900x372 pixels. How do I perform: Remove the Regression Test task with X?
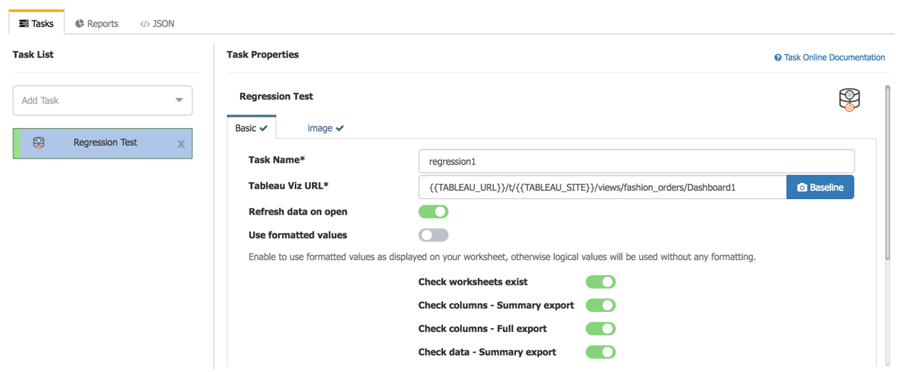tap(181, 144)
